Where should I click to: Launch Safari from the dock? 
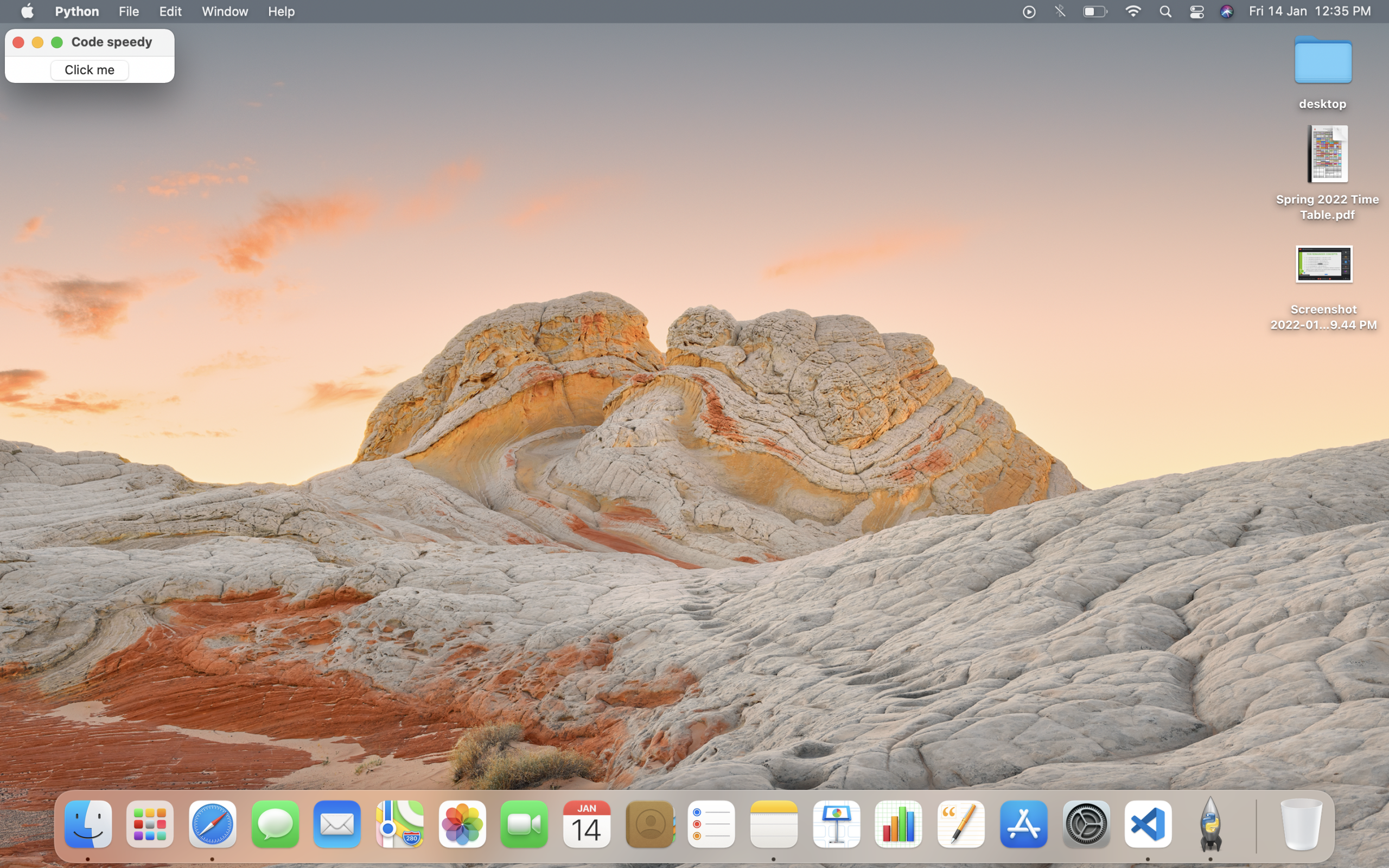pyautogui.click(x=212, y=825)
